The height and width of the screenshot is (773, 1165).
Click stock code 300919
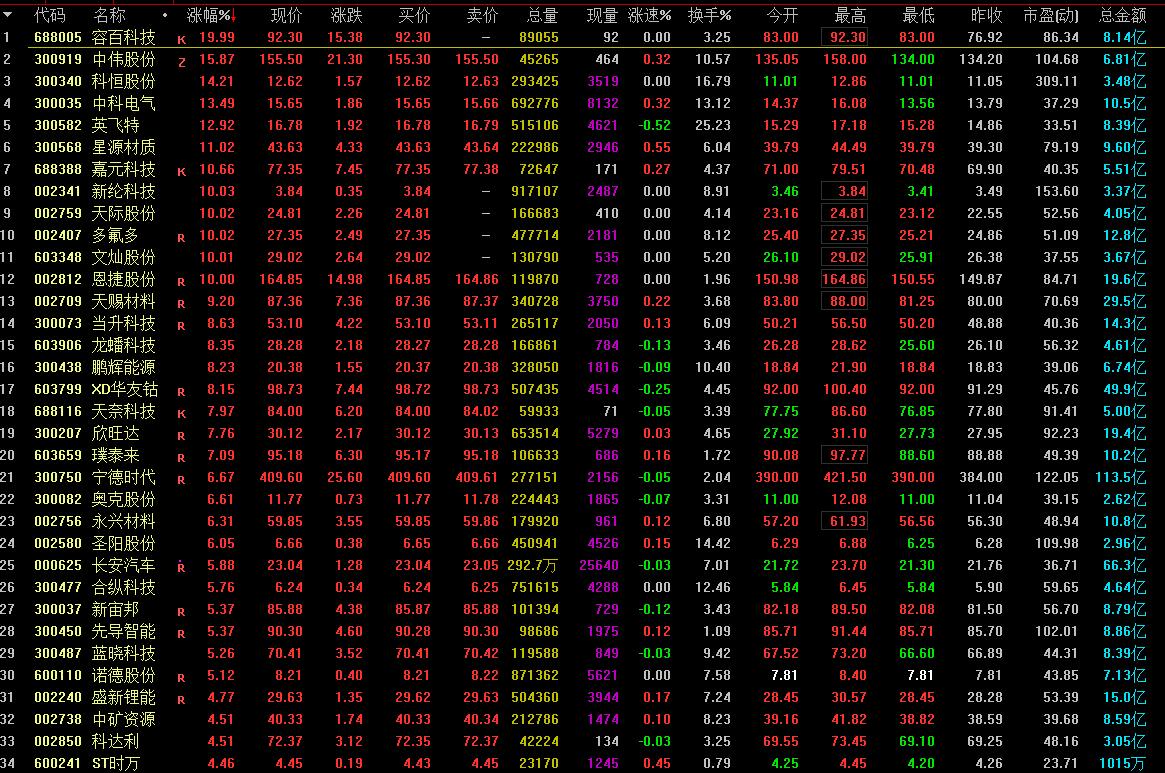click(58, 59)
